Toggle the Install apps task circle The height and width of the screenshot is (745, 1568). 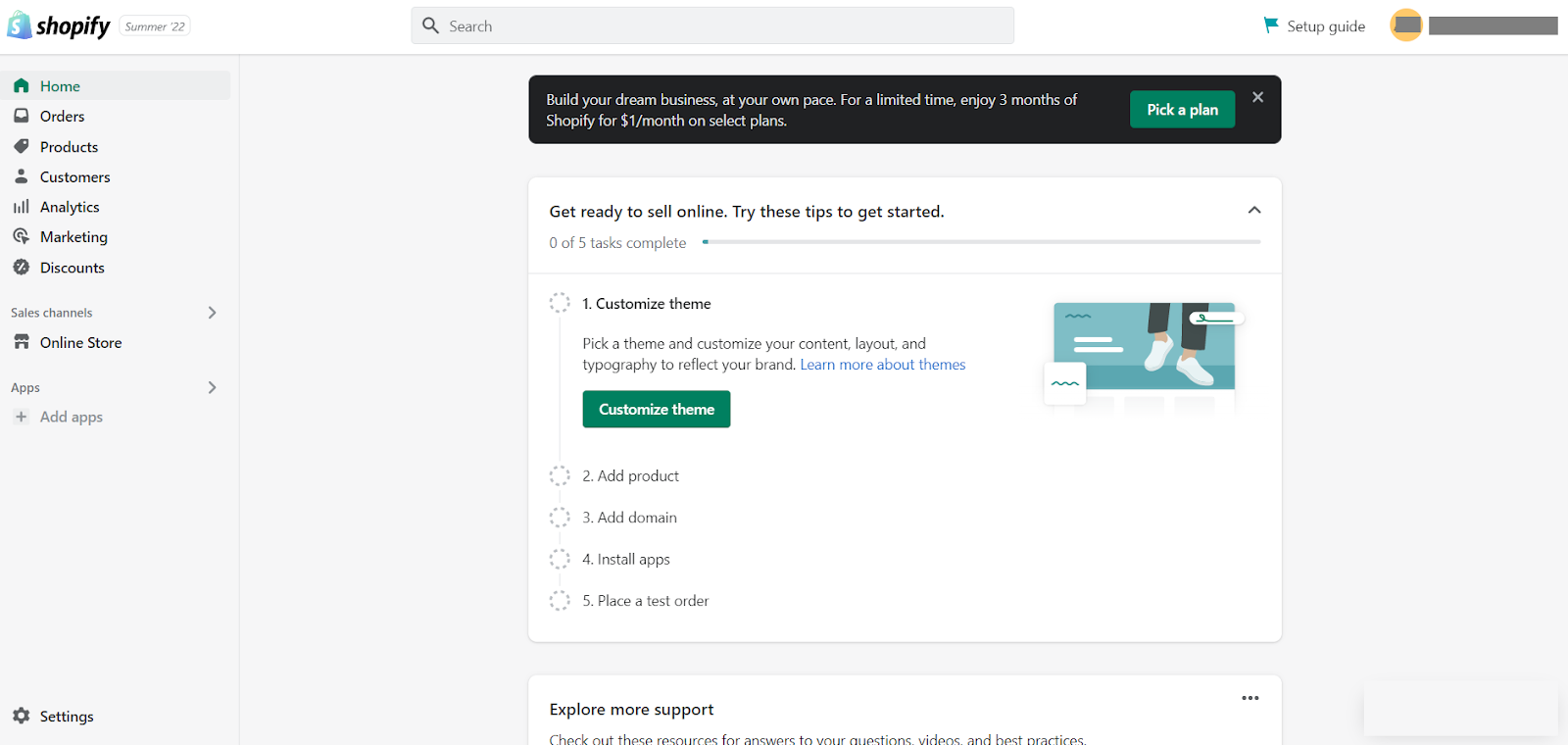(560, 560)
